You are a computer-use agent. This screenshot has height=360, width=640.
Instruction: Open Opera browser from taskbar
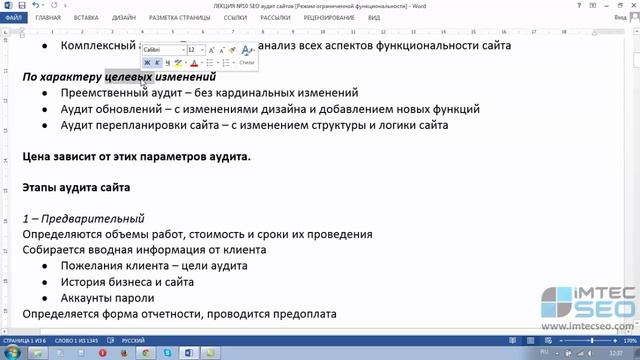(102, 353)
